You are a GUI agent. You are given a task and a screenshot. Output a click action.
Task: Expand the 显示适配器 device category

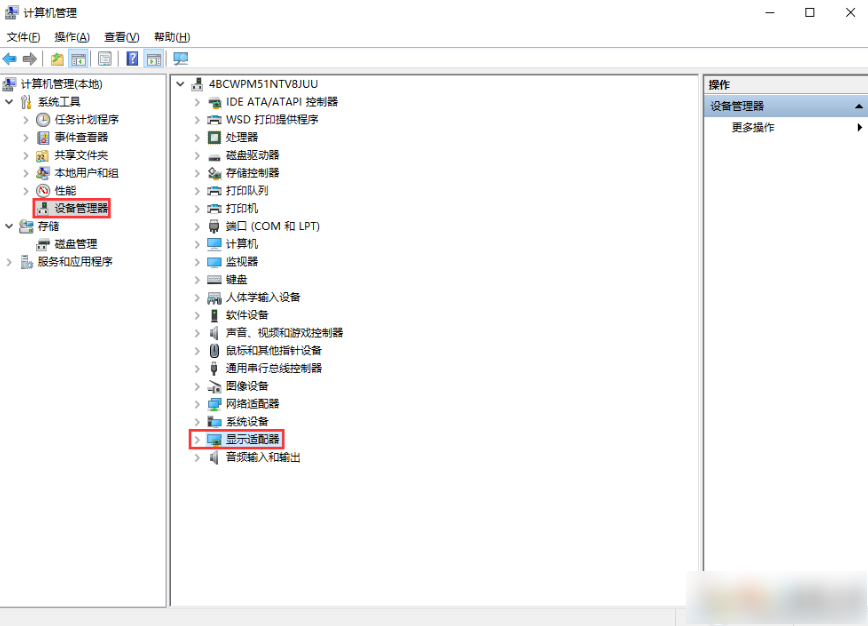[197, 439]
